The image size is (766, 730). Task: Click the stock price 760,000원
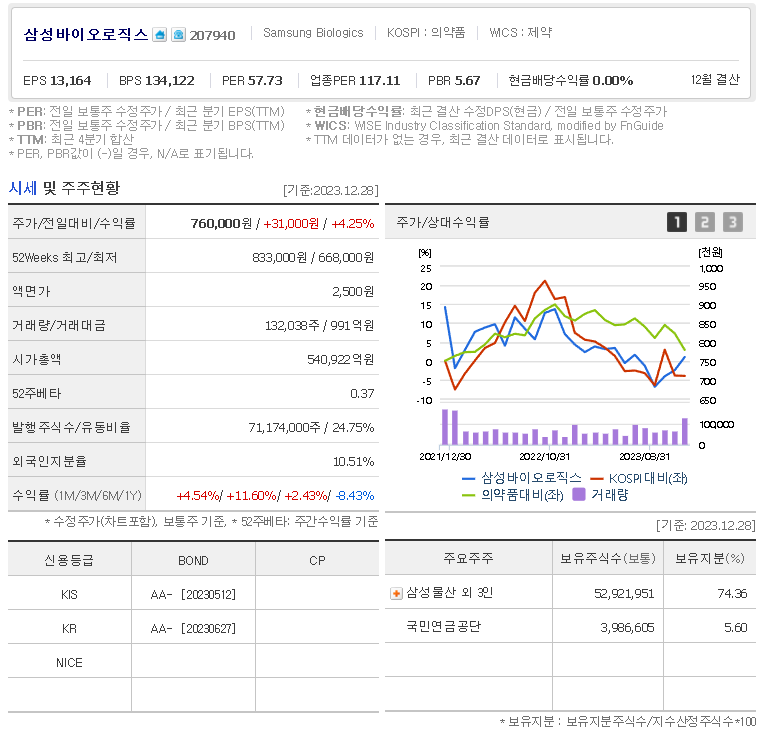(x=221, y=224)
